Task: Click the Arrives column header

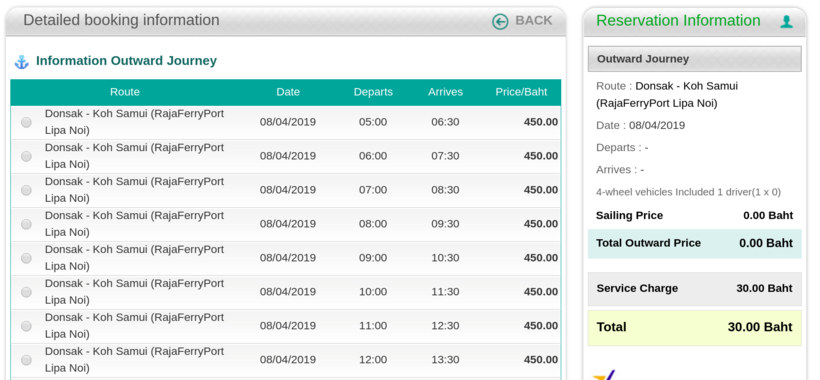Action: (x=446, y=92)
